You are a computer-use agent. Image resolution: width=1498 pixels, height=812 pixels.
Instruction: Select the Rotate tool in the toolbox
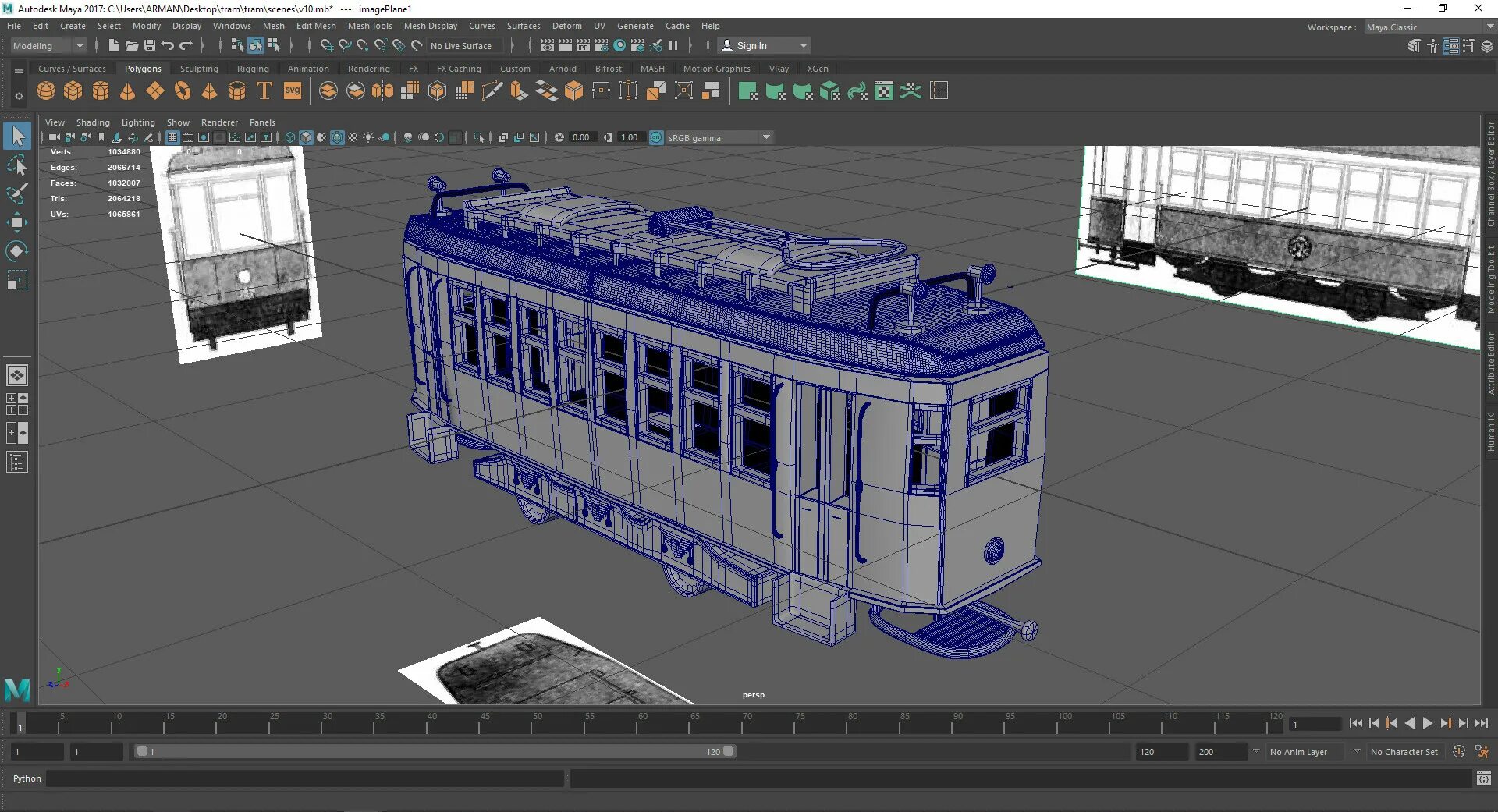tap(17, 251)
